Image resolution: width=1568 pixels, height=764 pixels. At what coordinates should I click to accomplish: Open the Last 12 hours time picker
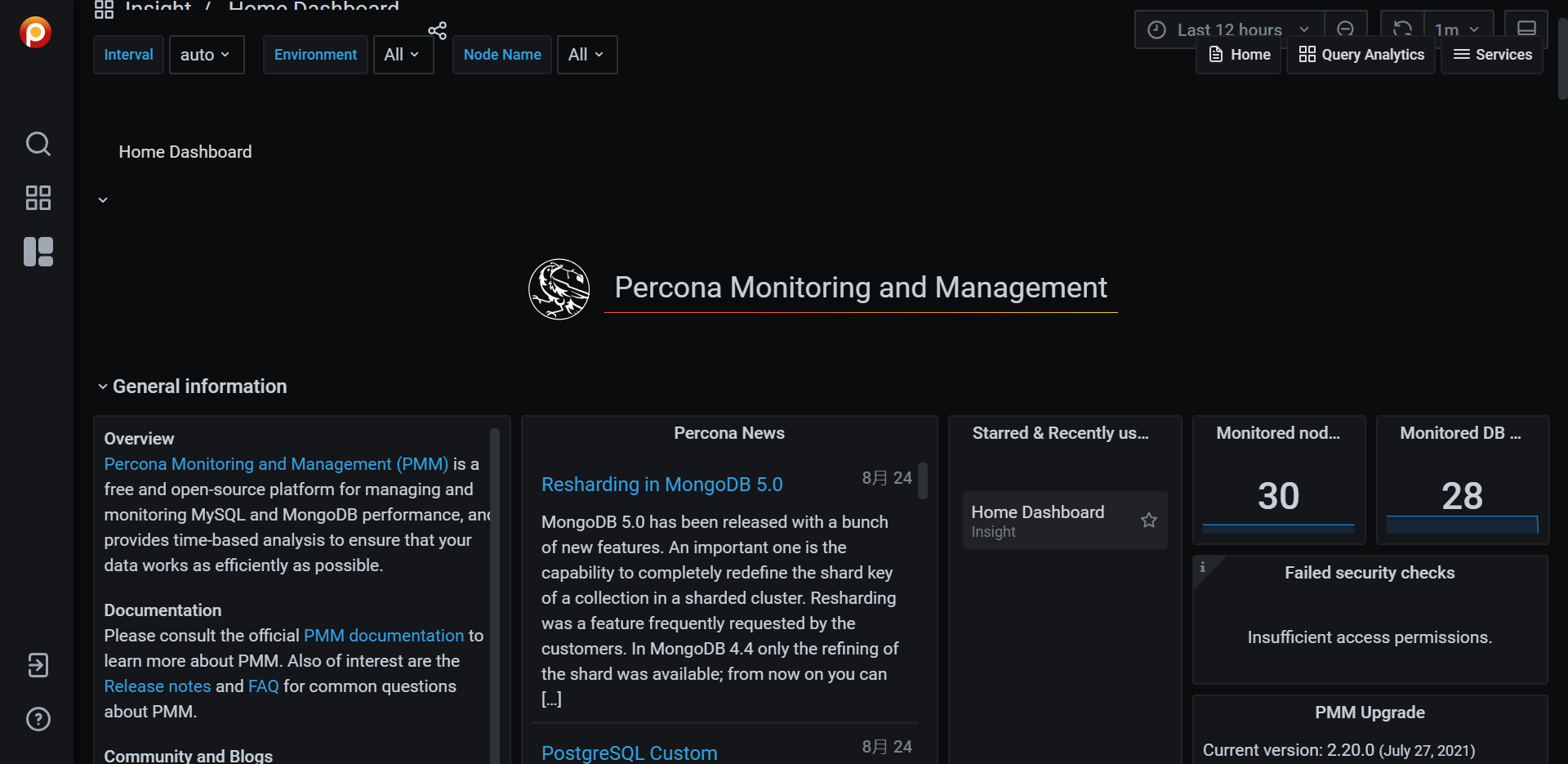[1229, 29]
